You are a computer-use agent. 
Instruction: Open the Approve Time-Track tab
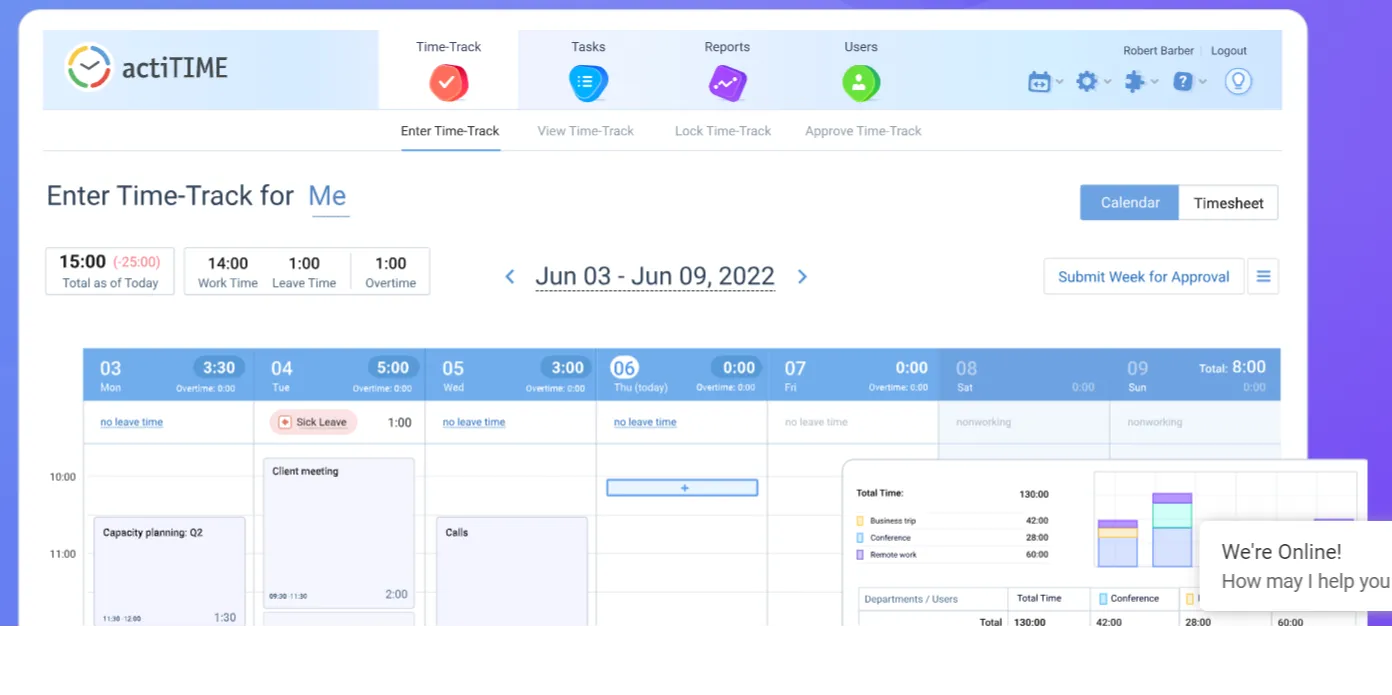(x=863, y=131)
